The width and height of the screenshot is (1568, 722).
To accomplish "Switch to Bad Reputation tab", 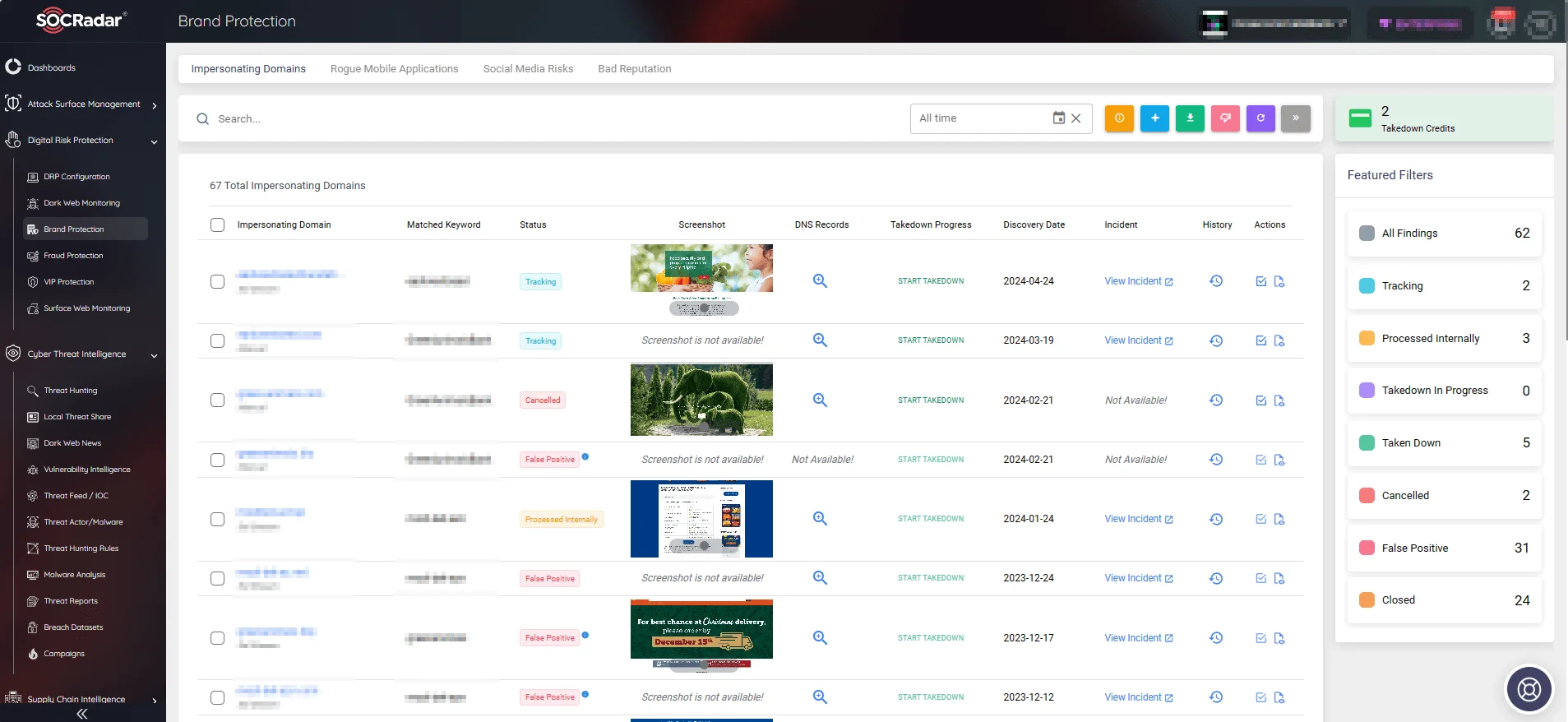I will point(634,69).
